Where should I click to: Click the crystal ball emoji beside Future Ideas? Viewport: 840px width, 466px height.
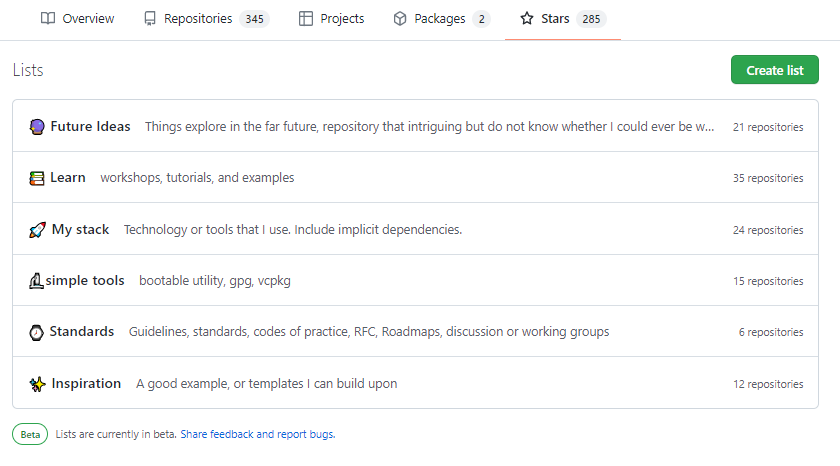click(37, 126)
